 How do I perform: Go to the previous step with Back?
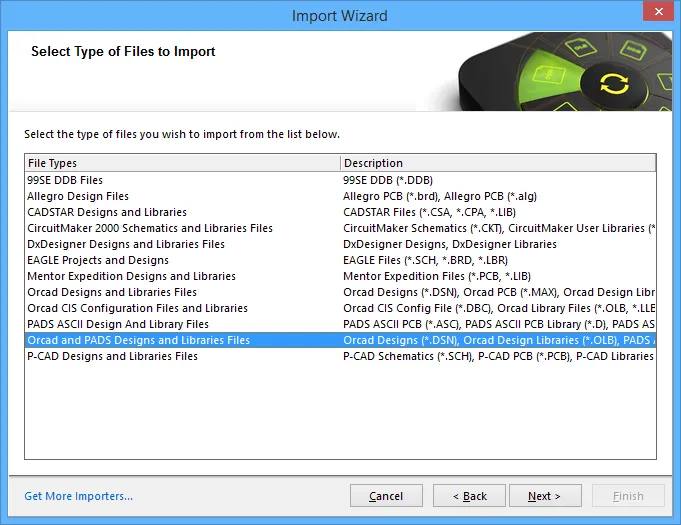point(469,495)
